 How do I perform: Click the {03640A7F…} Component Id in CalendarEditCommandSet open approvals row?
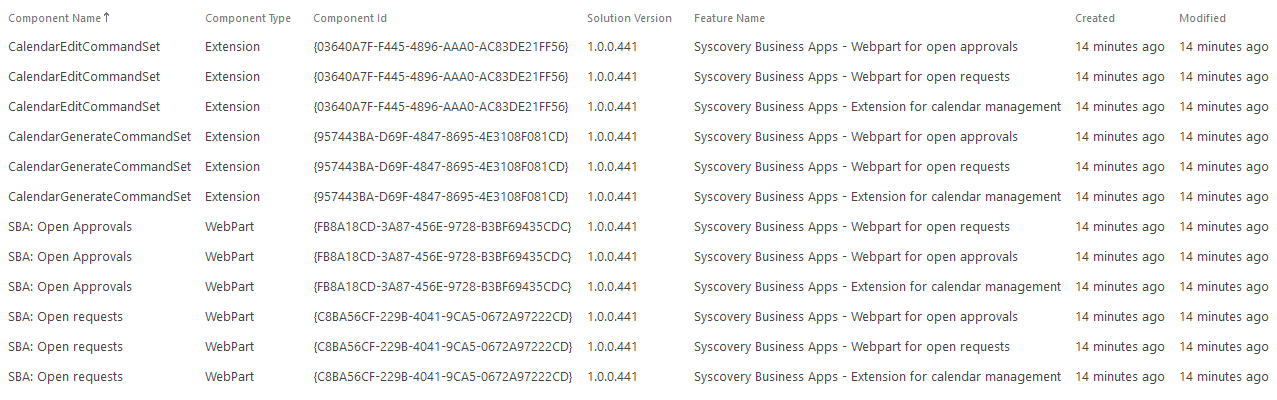pyautogui.click(x=441, y=47)
